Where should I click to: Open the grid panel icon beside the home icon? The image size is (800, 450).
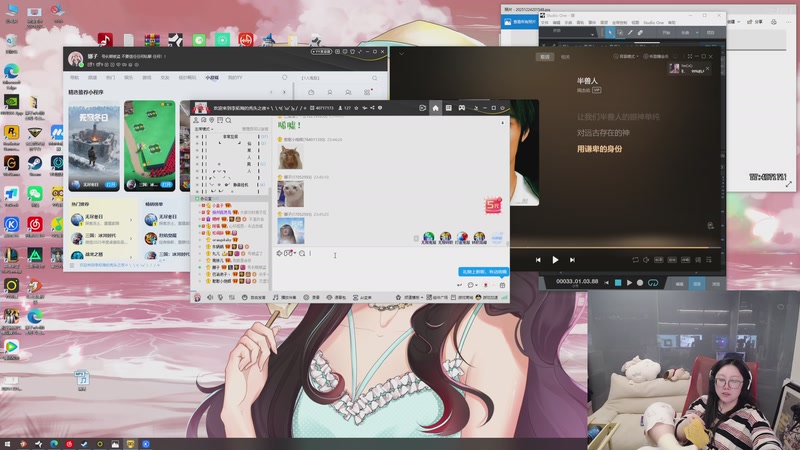(x=448, y=108)
